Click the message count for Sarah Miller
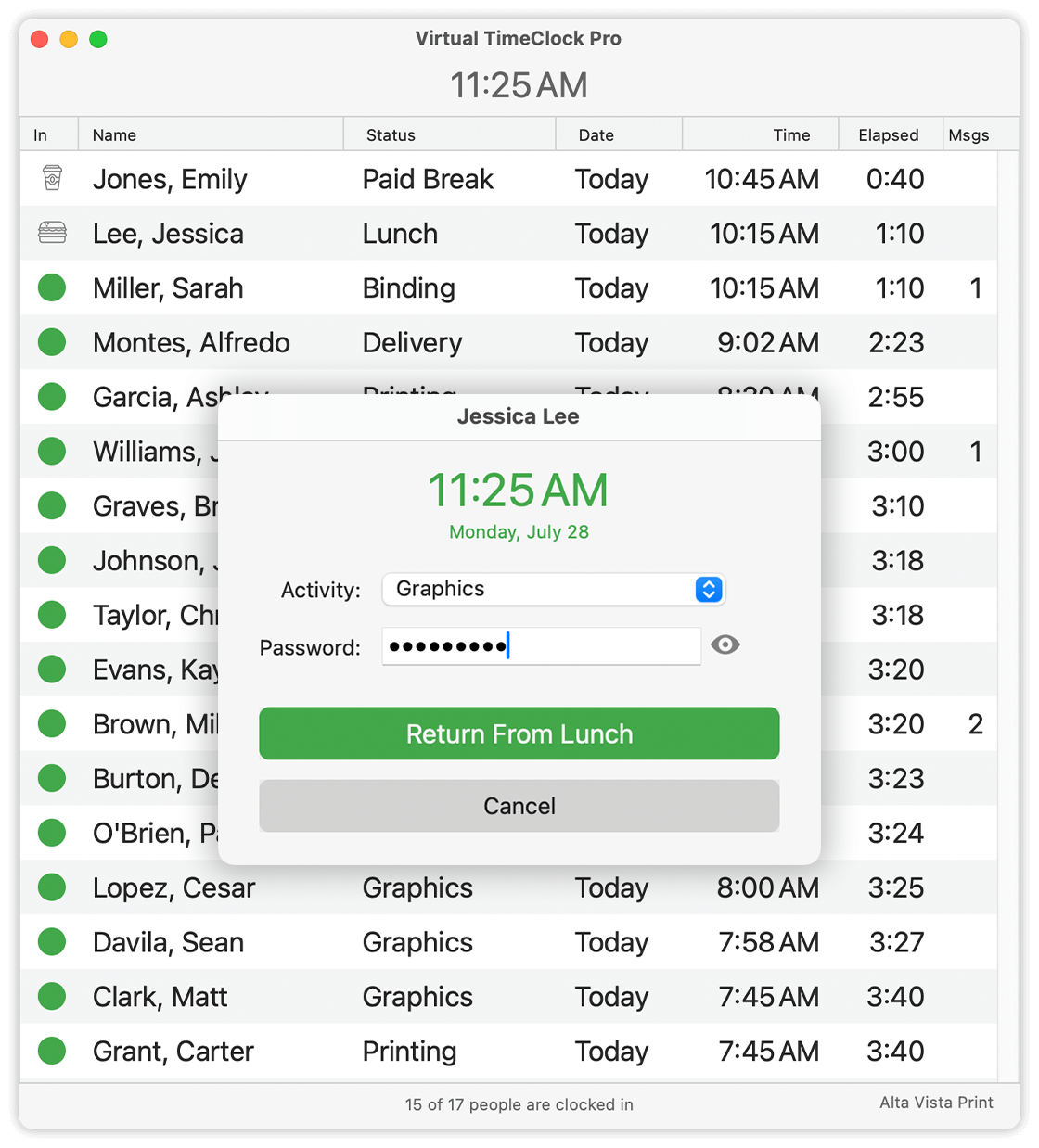This screenshot has height=1148, width=1039. tap(976, 288)
